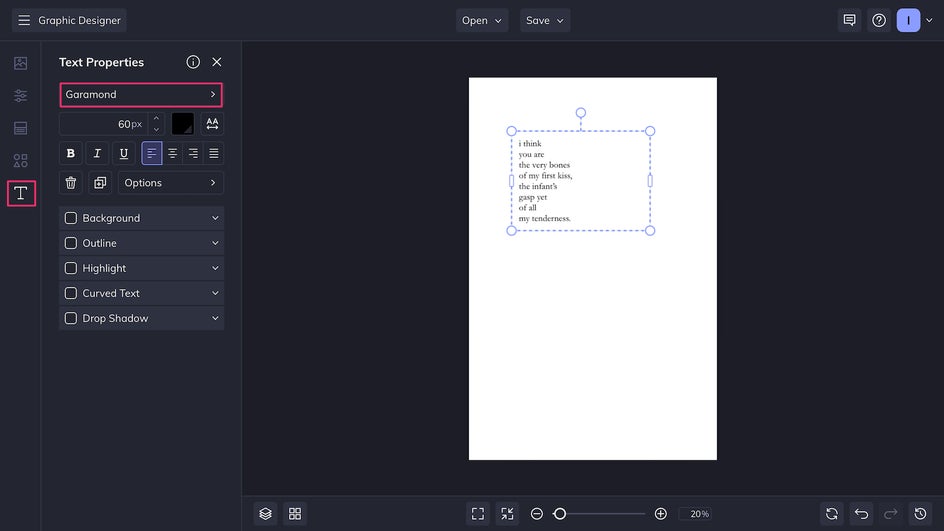Open the Graphics shapes sidebar tool

pyautogui.click(x=20, y=161)
